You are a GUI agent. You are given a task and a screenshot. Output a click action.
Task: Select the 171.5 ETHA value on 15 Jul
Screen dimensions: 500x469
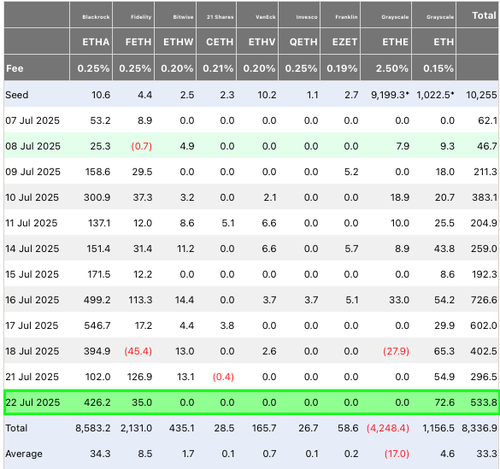pyautogui.click(x=99, y=274)
